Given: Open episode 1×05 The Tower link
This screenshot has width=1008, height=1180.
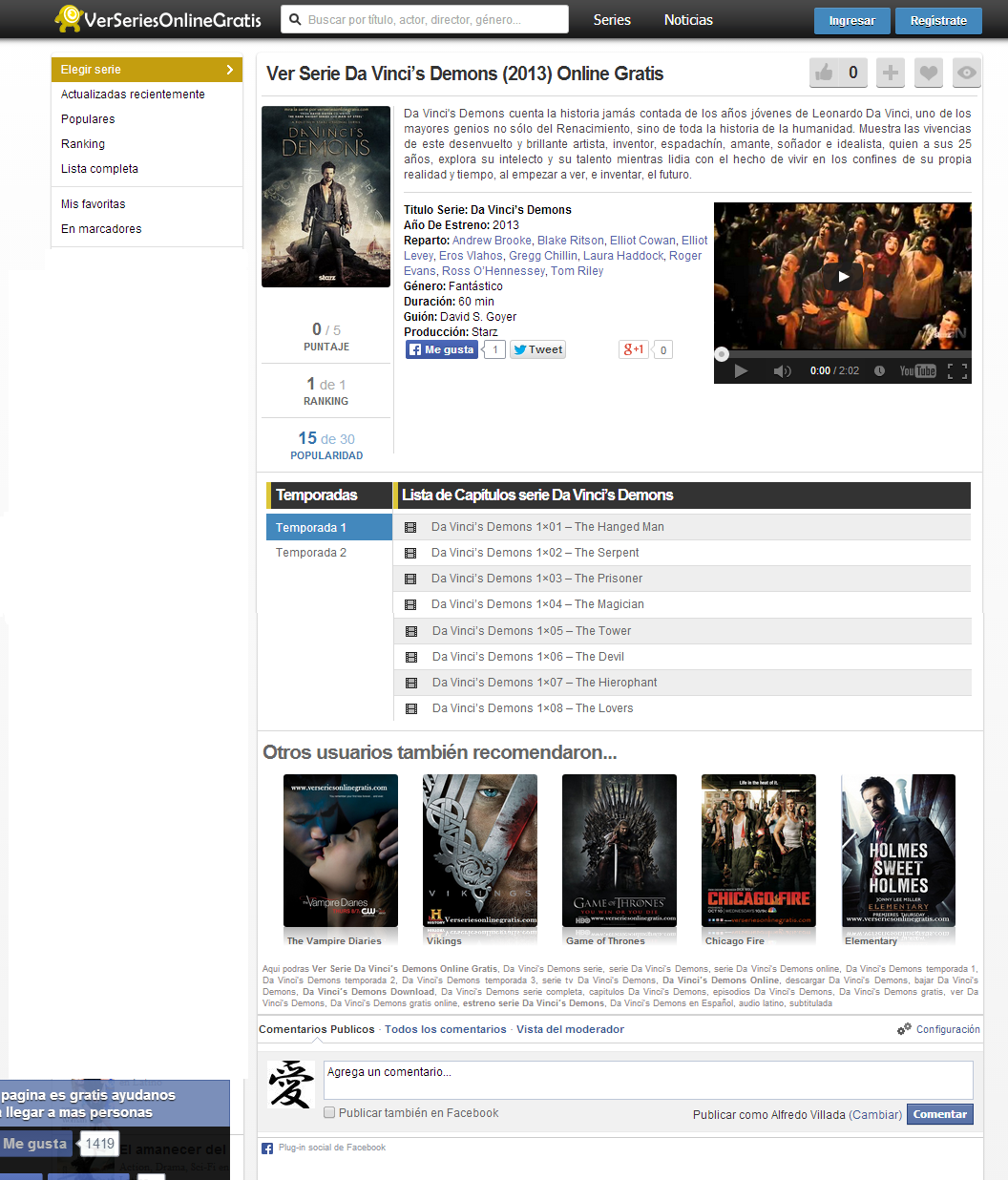Looking at the screenshot, I should pyautogui.click(x=532, y=631).
